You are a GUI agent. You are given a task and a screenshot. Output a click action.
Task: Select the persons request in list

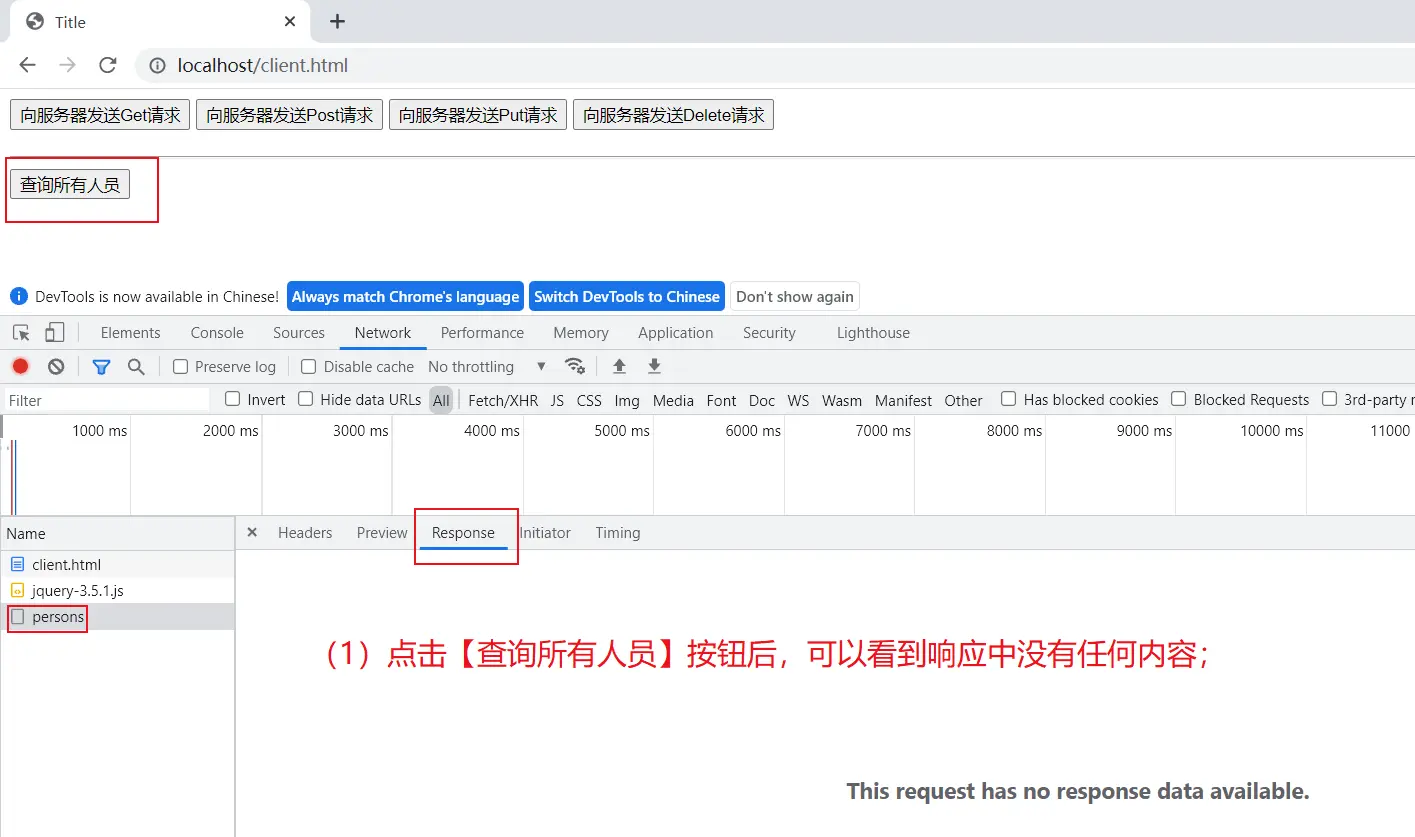tap(57, 617)
